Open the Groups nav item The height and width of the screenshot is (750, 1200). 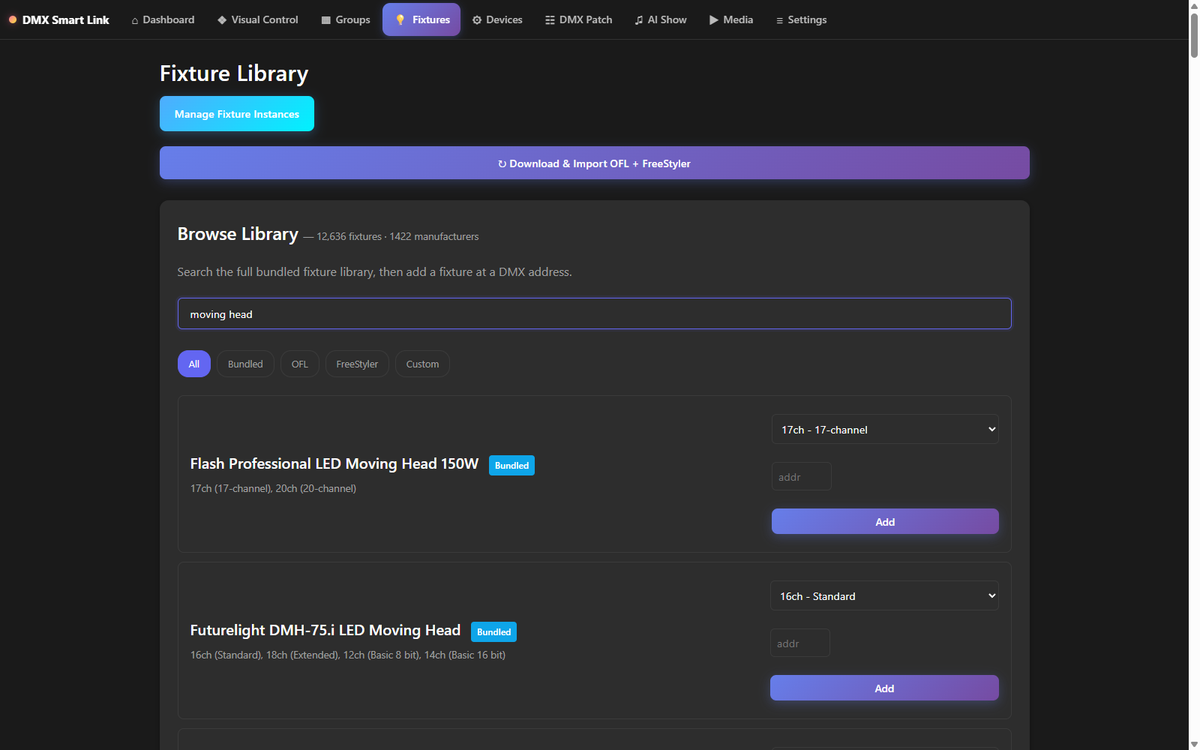click(346, 19)
